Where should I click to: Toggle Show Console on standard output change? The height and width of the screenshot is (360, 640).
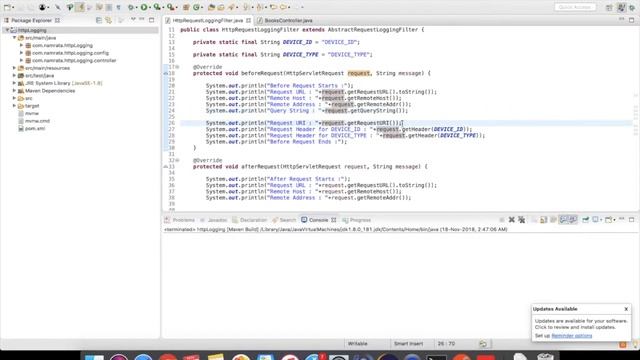[563, 220]
